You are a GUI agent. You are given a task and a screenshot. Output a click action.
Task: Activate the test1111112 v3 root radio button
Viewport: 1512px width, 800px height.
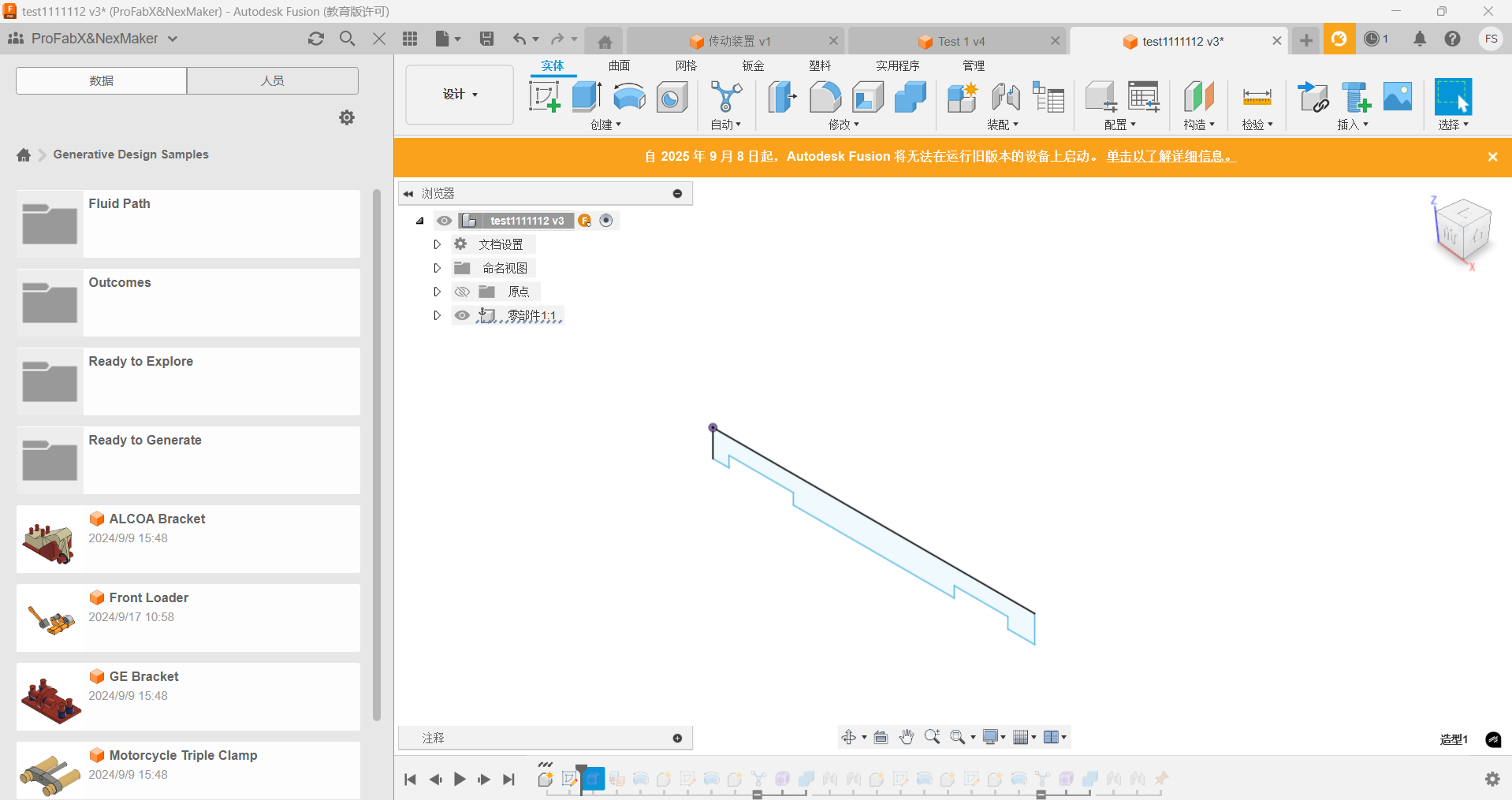tap(606, 221)
